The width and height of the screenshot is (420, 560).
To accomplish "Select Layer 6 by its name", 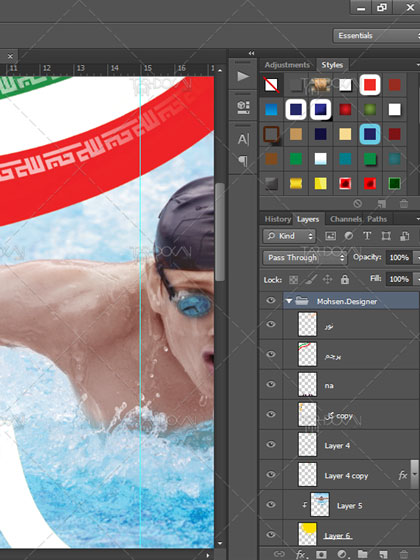I will pyautogui.click(x=338, y=536).
